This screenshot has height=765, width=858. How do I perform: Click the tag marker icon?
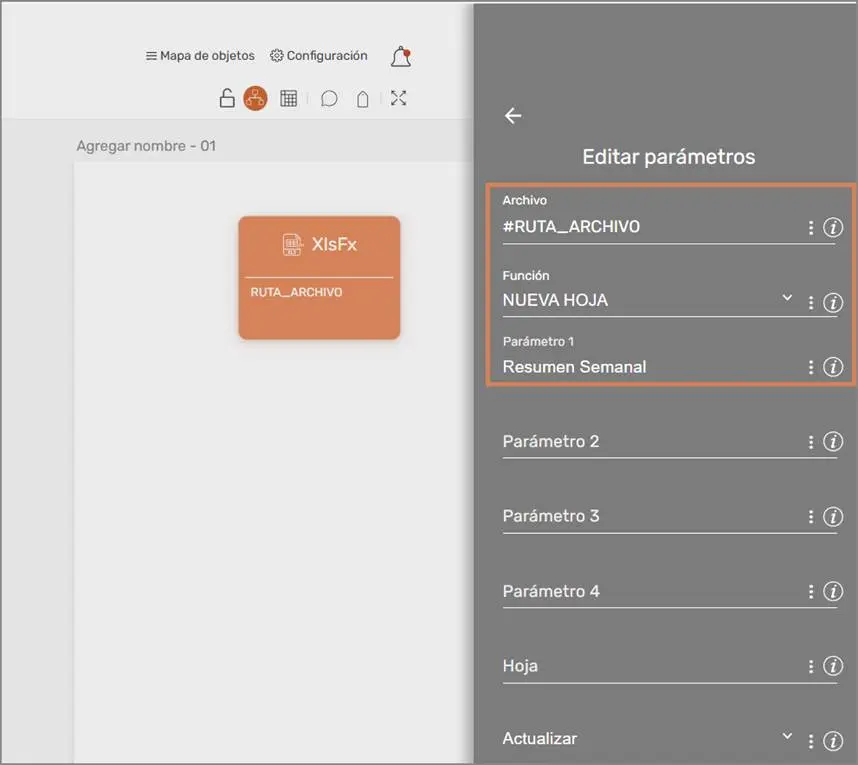pyautogui.click(x=362, y=99)
